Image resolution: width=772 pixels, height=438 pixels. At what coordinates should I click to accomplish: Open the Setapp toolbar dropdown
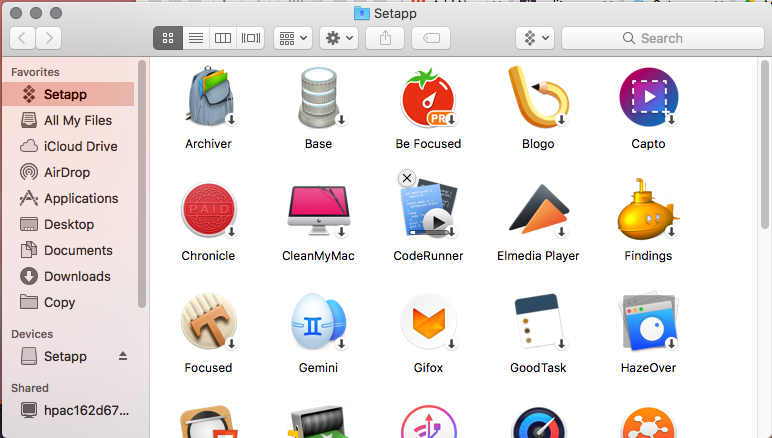[534, 38]
